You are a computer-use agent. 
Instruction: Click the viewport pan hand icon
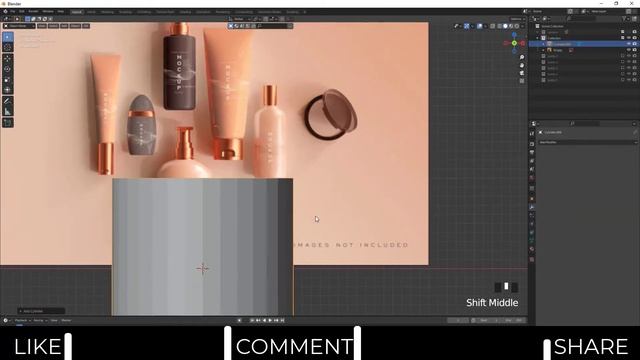[522, 65]
